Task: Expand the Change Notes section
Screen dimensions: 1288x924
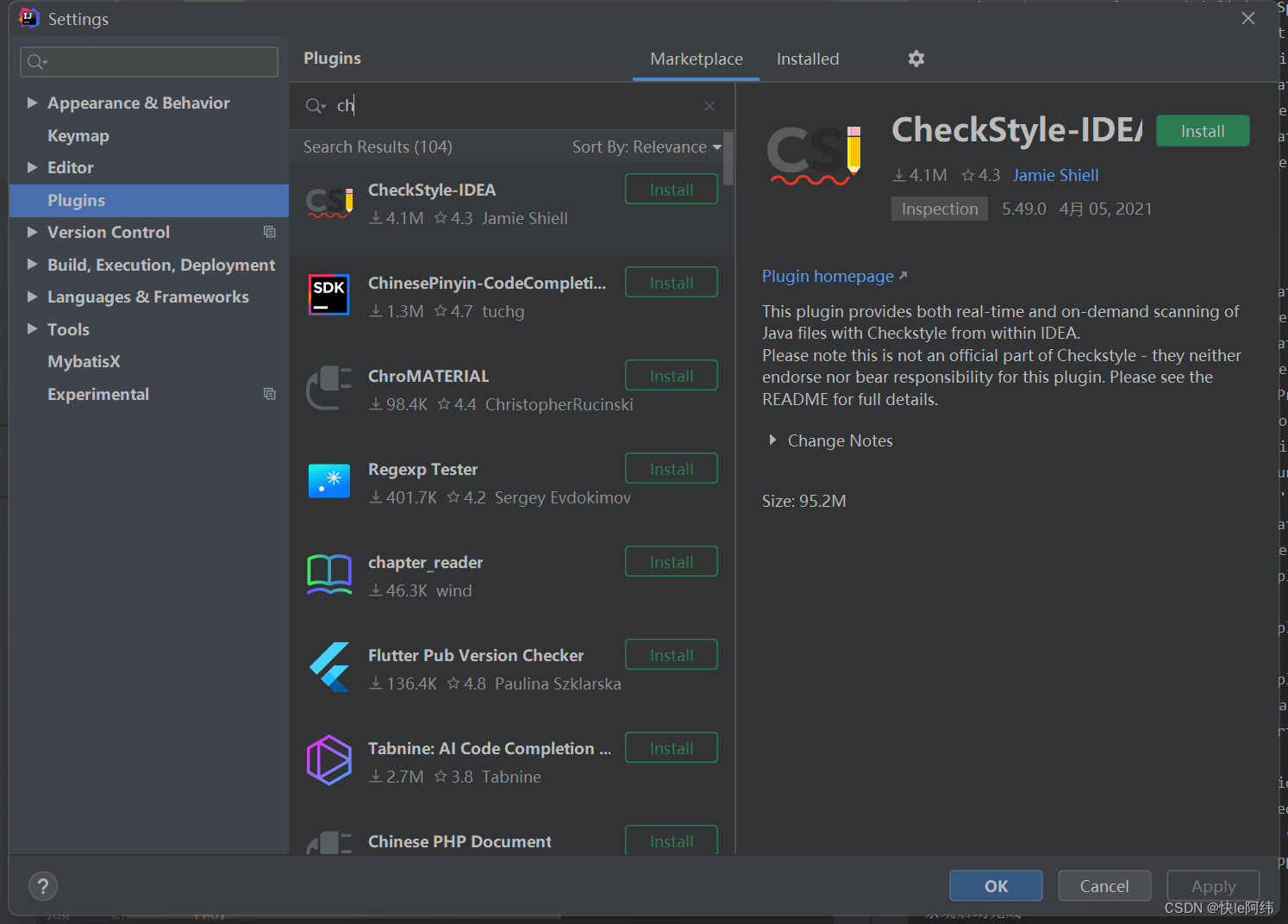Action: [x=772, y=440]
